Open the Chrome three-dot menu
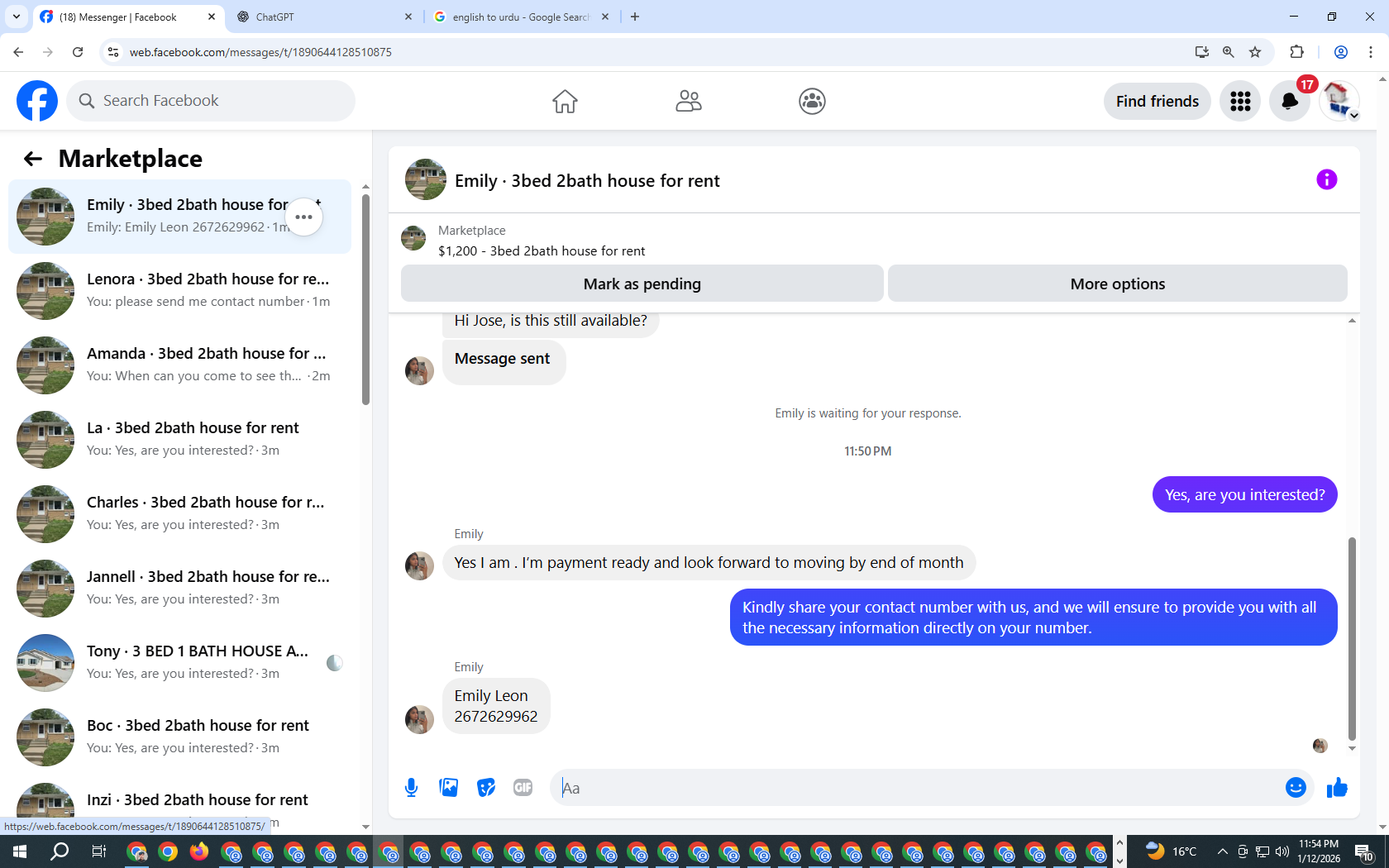This screenshot has width=1389, height=868. pyautogui.click(x=1371, y=52)
